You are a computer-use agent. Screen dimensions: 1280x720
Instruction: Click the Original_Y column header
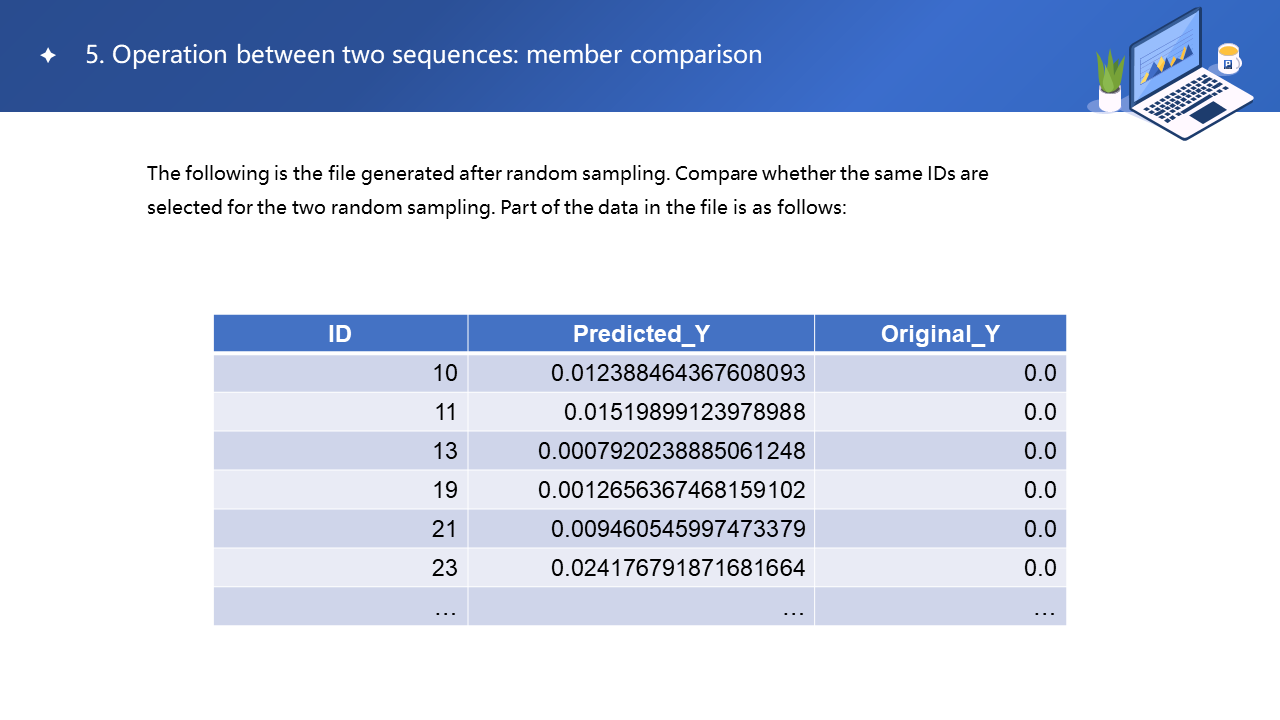pyautogui.click(x=940, y=334)
